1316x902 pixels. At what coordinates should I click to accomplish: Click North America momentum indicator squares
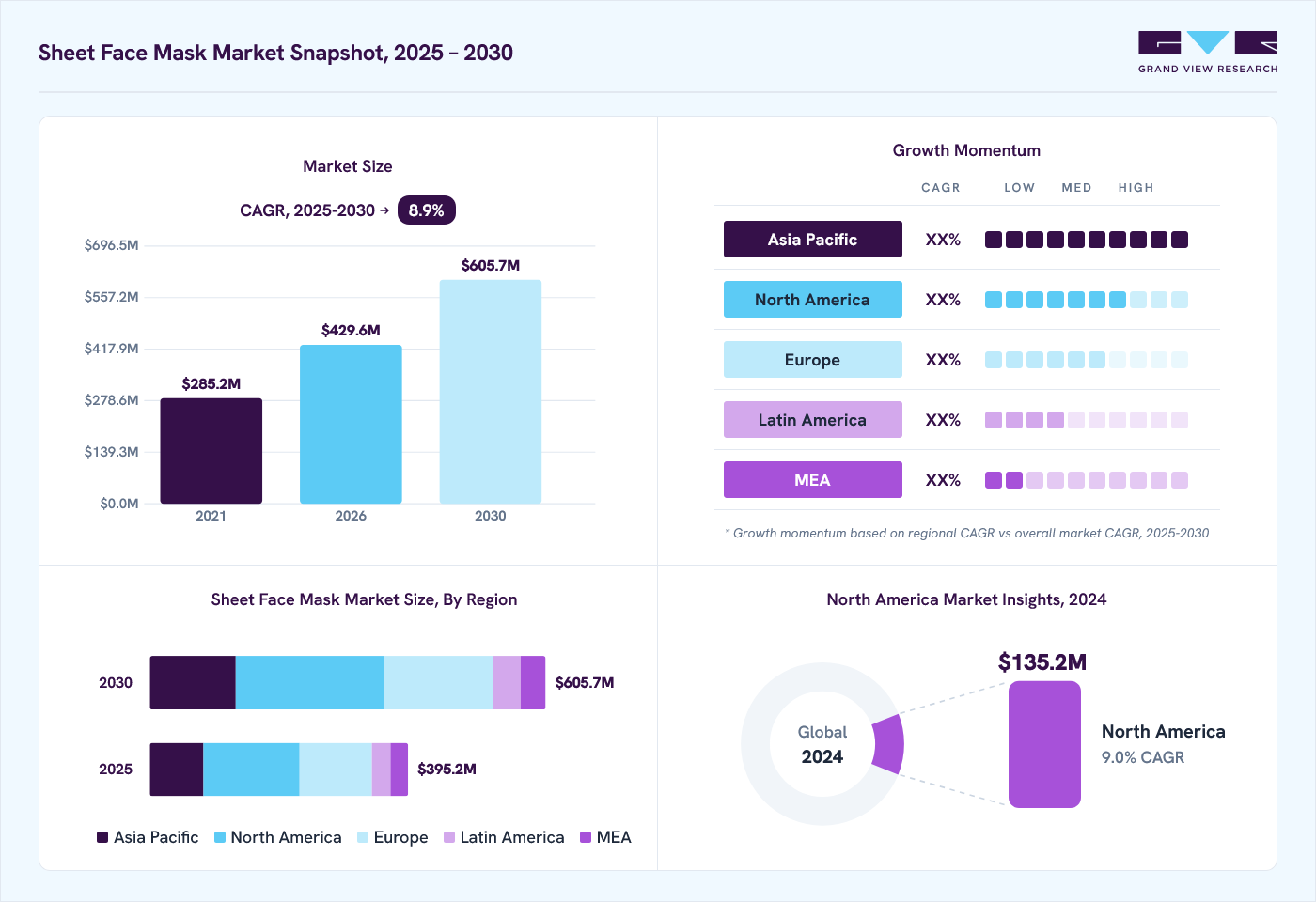(1087, 300)
